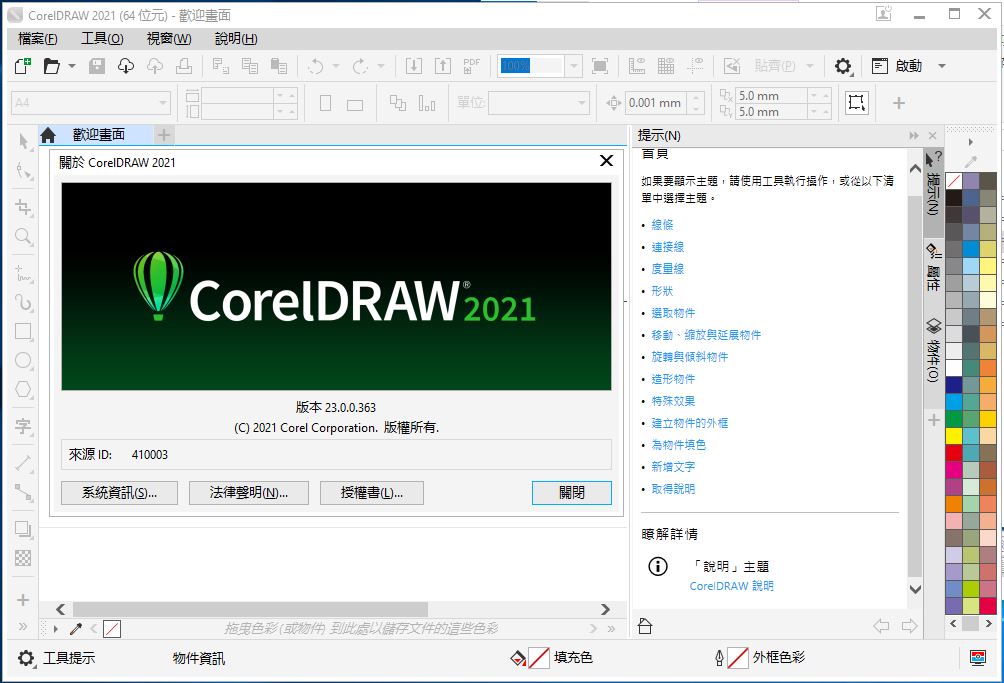
Task: Click the New document icon
Action: (23, 66)
